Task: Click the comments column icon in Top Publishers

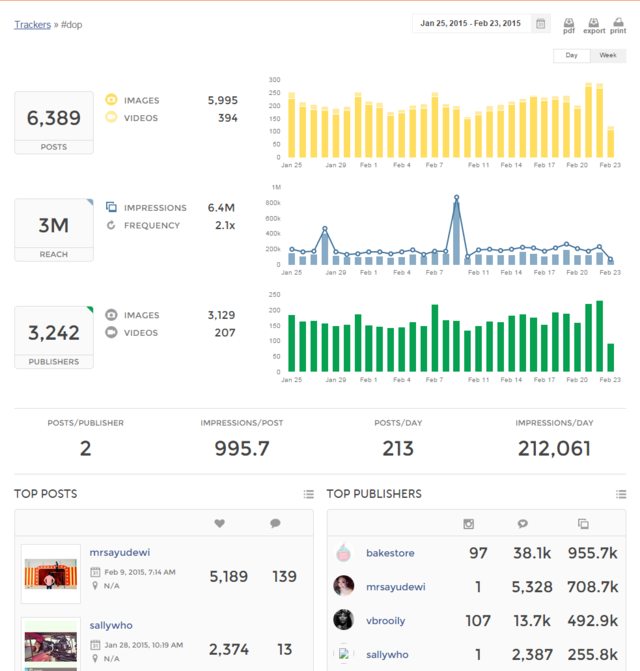Action: [x=523, y=523]
